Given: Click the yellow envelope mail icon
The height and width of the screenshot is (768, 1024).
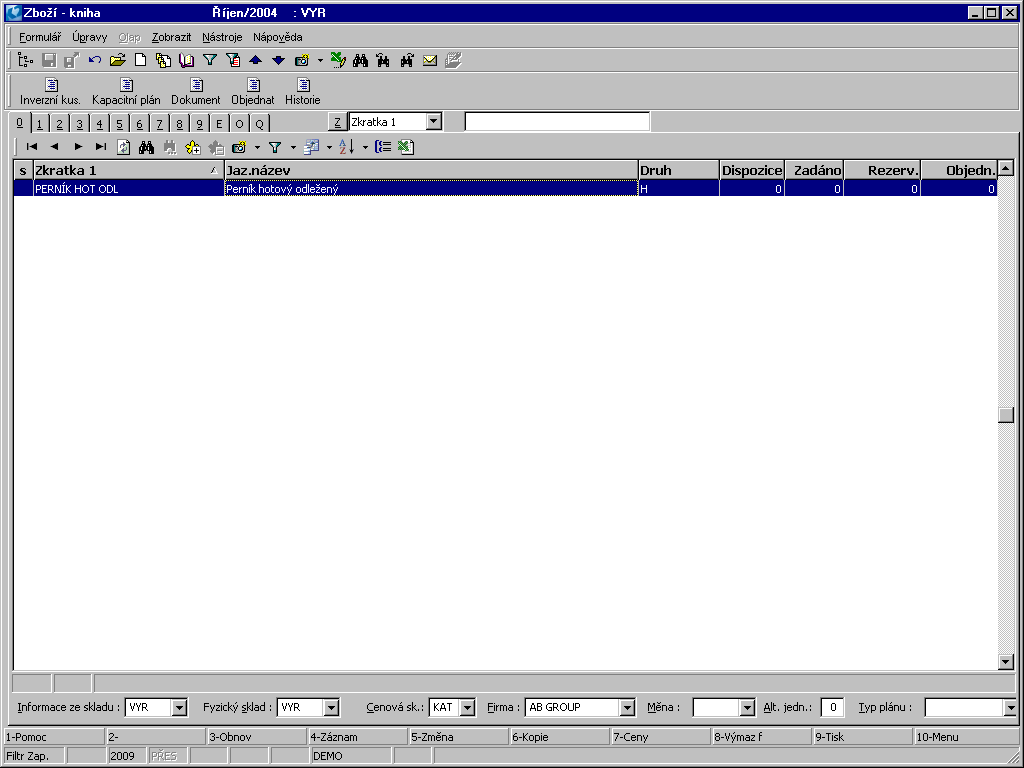Looking at the screenshot, I should (x=430, y=60).
